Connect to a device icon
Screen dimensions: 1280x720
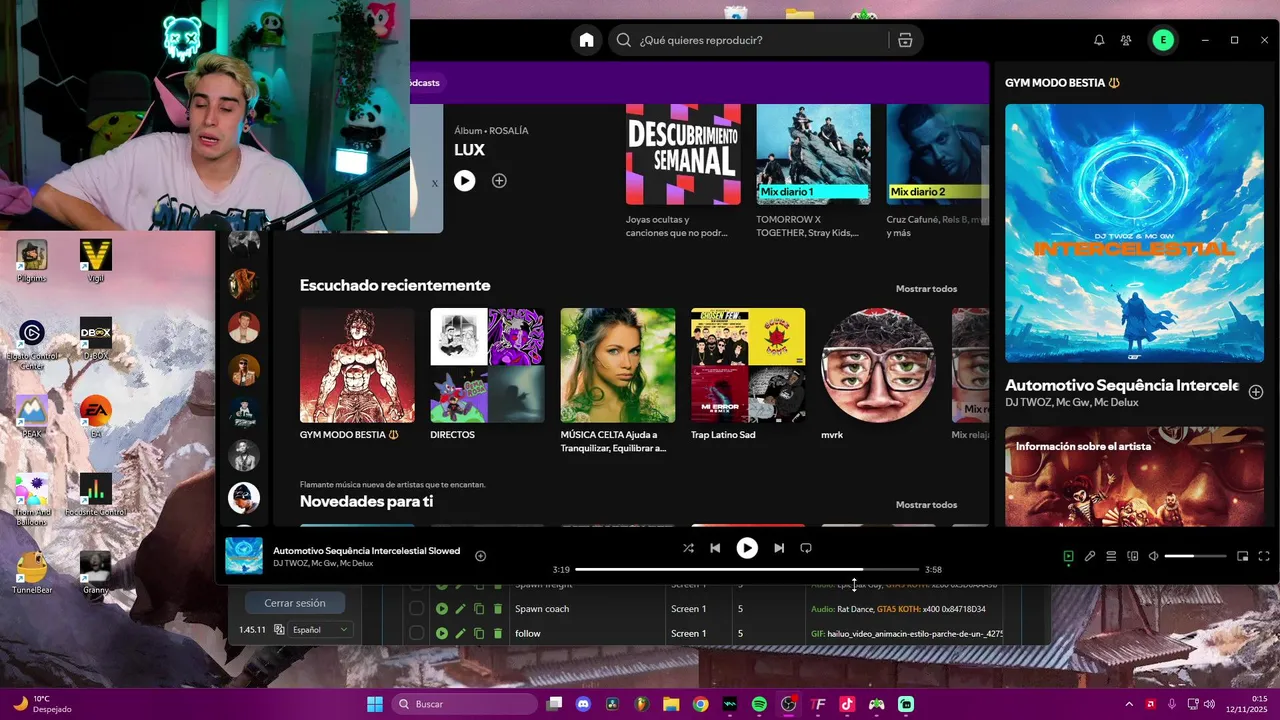(x=1133, y=556)
